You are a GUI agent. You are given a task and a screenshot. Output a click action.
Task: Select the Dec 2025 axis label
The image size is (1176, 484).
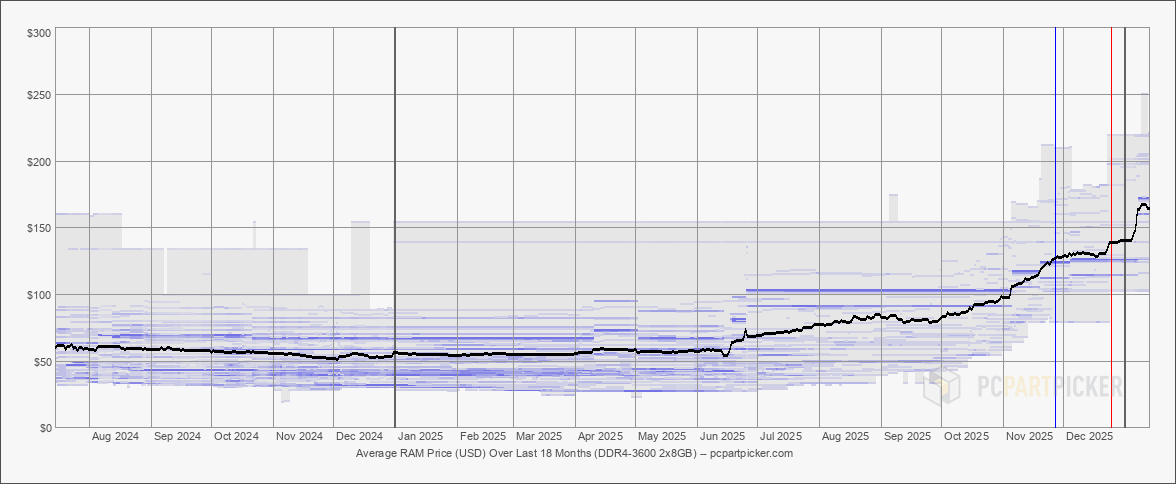point(1089,436)
